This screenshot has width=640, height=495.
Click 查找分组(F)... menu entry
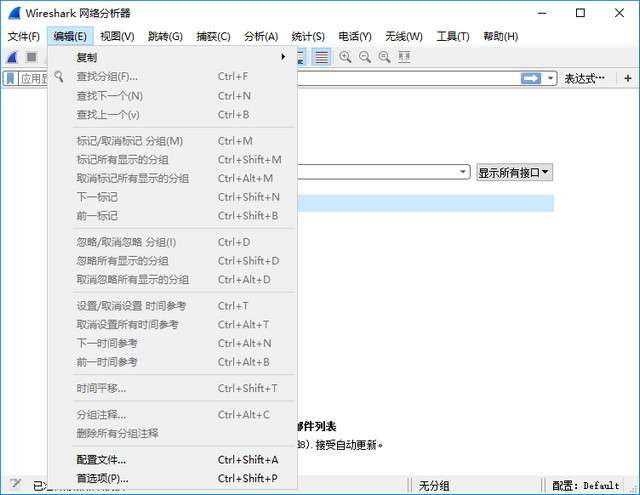(x=172, y=76)
